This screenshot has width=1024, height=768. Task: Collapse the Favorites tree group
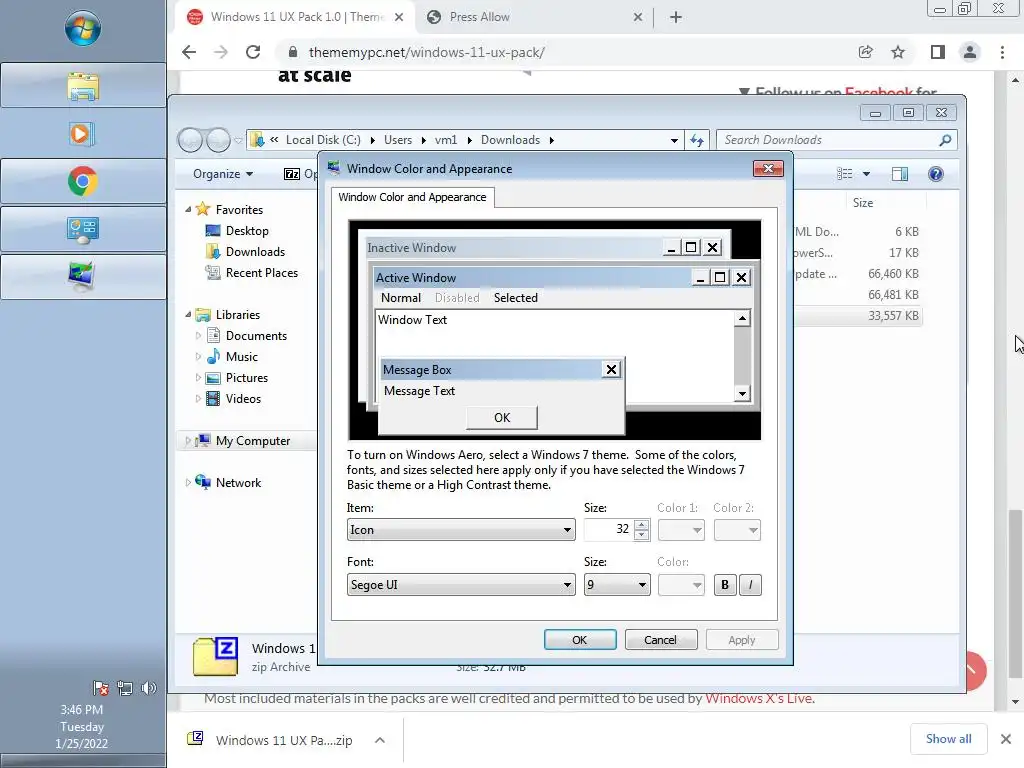(188, 210)
